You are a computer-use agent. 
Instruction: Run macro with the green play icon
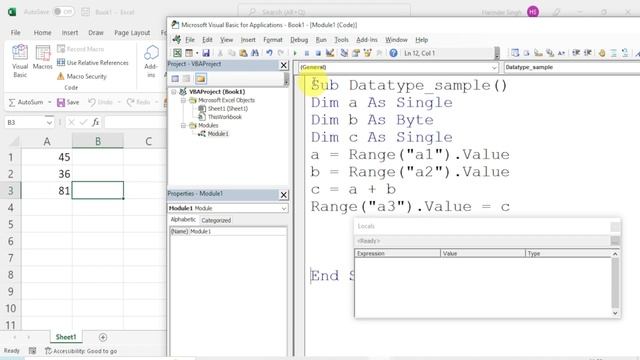click(x=295, y=53)
